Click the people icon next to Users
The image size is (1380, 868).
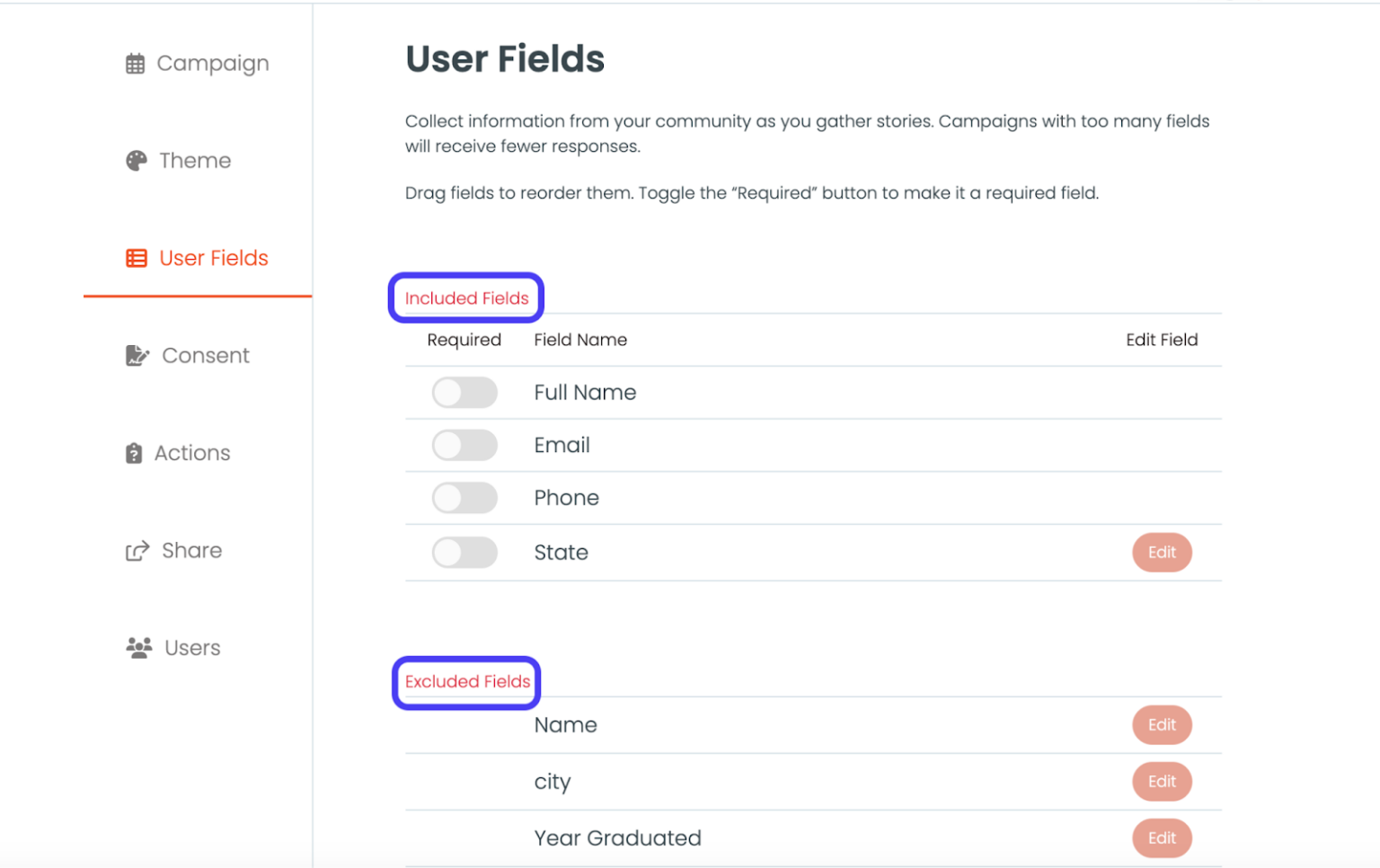pyautogui.click(x=138, y=648)
